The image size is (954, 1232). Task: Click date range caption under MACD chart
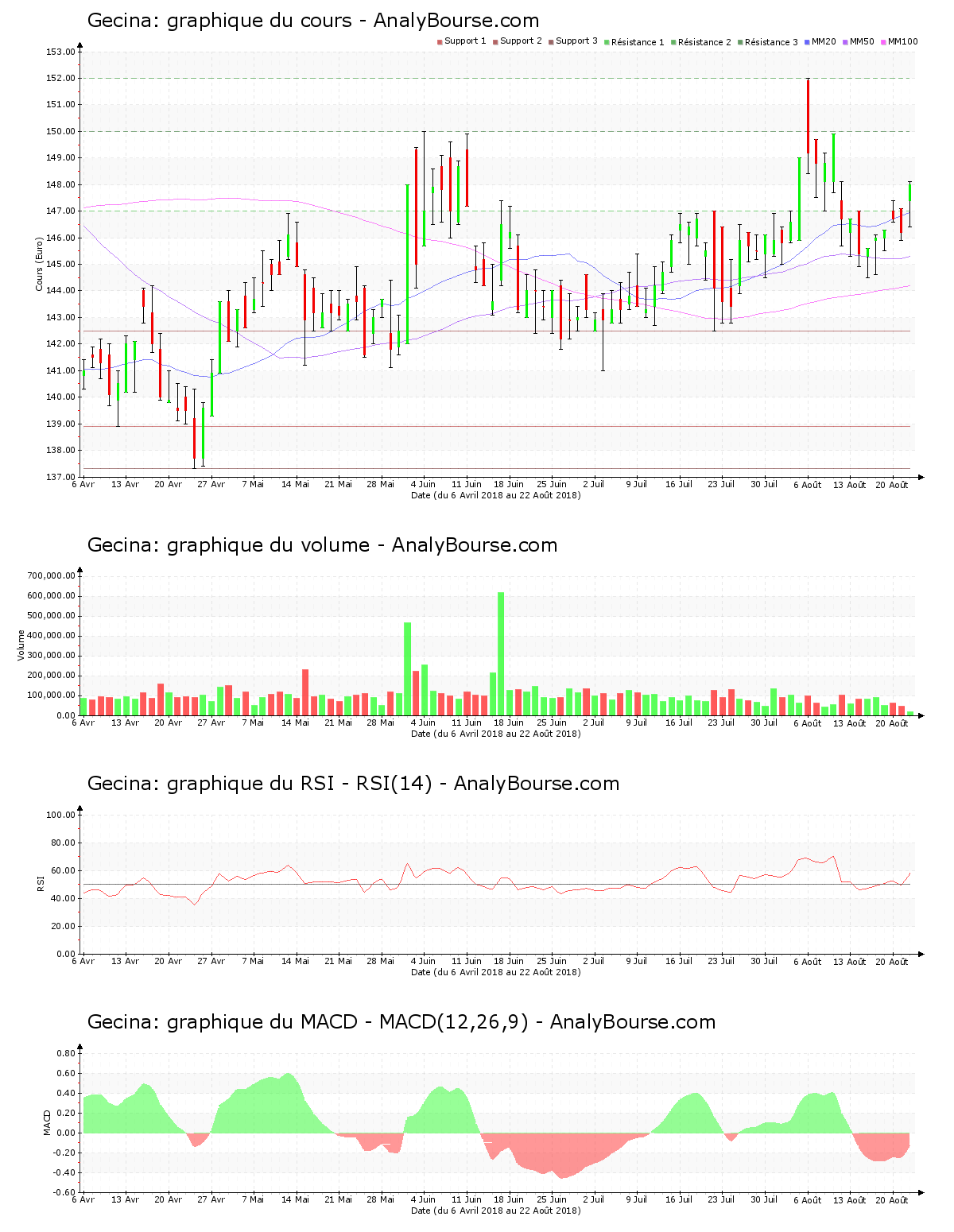[x=496, y=1211]
